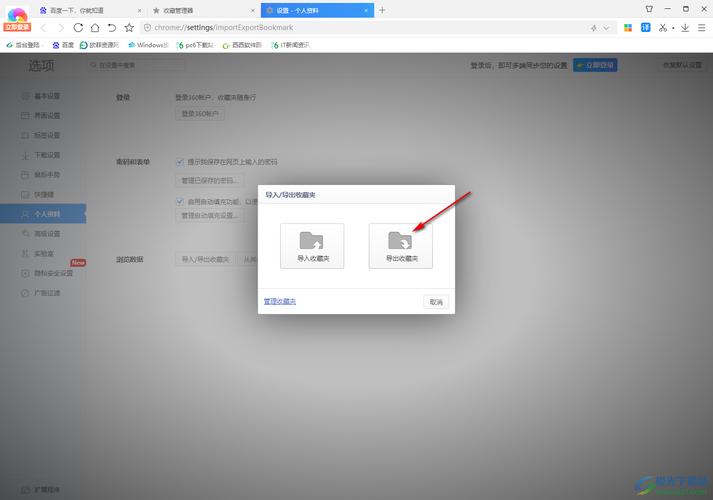Viewport: 713px width, 500px height.
Task: Click the star bookmark icon
Action: tap(129, 28)
